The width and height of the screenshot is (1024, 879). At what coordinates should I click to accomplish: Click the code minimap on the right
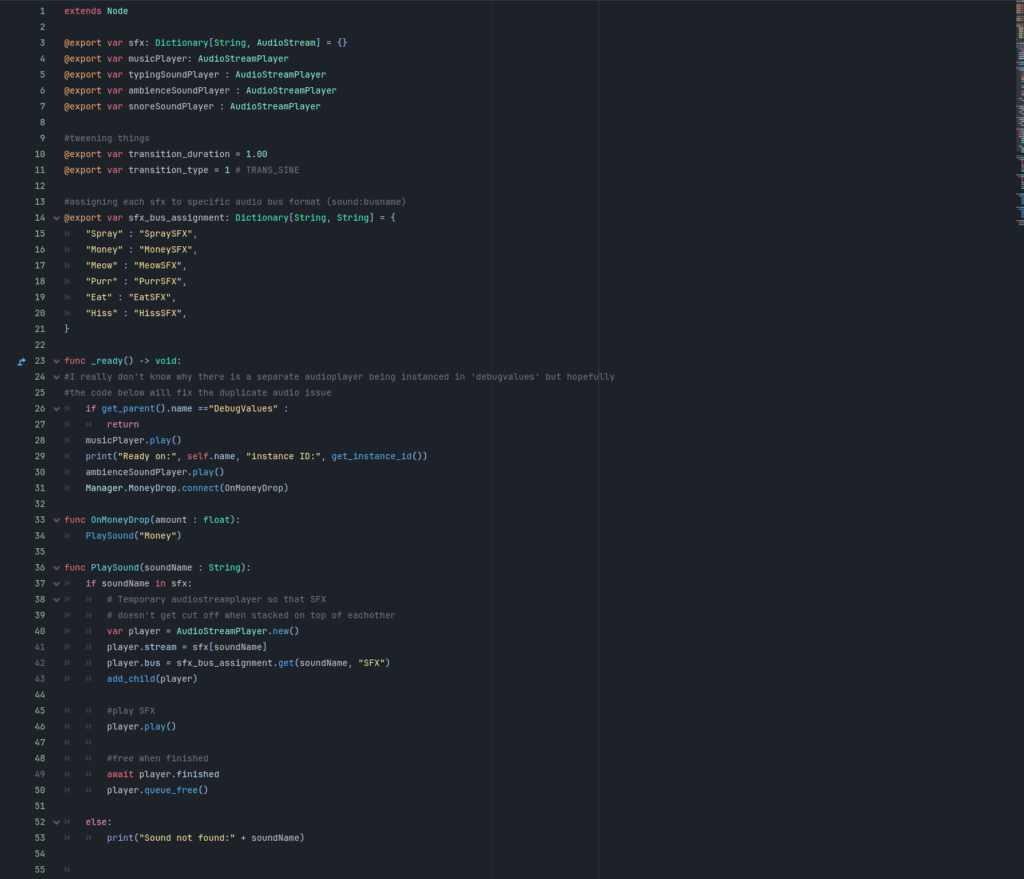pos(1017,100)
